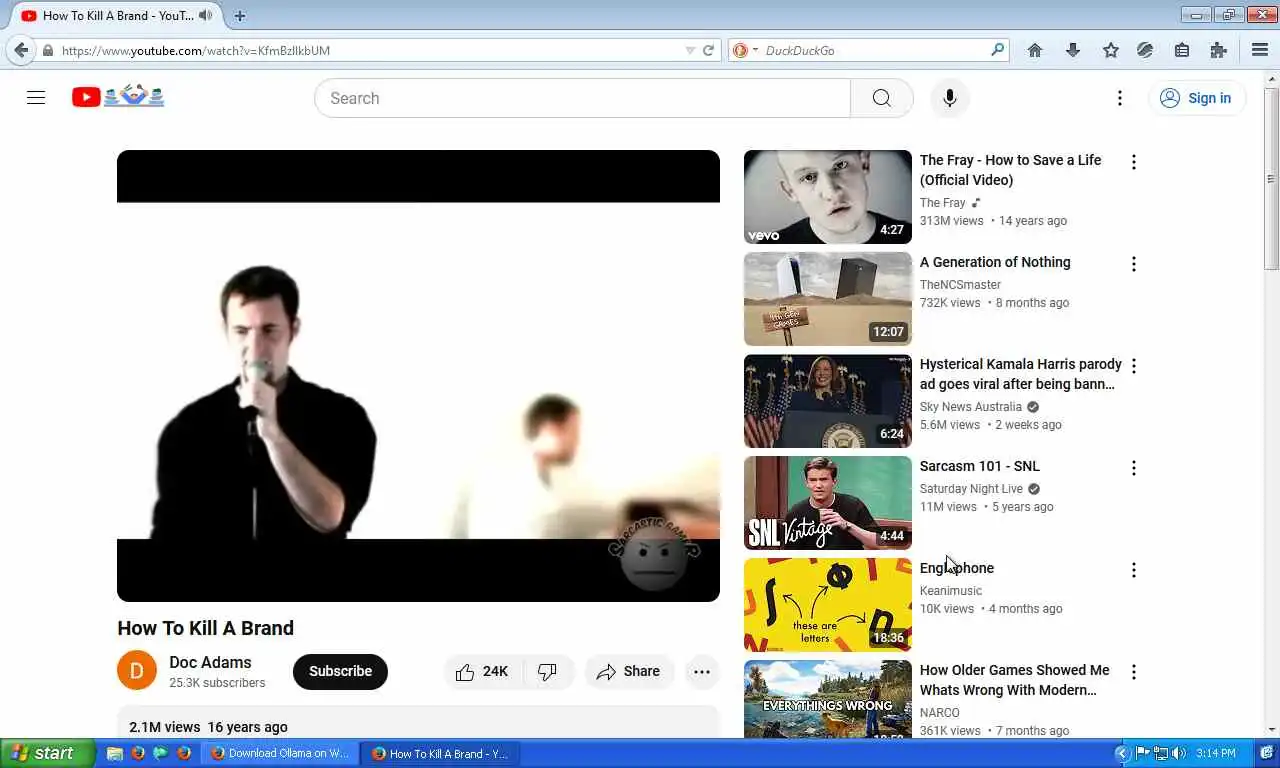Open the extensions puzzle-piece icon
This screenshot has width=1280, height=768.
(x=1218, y=50)
